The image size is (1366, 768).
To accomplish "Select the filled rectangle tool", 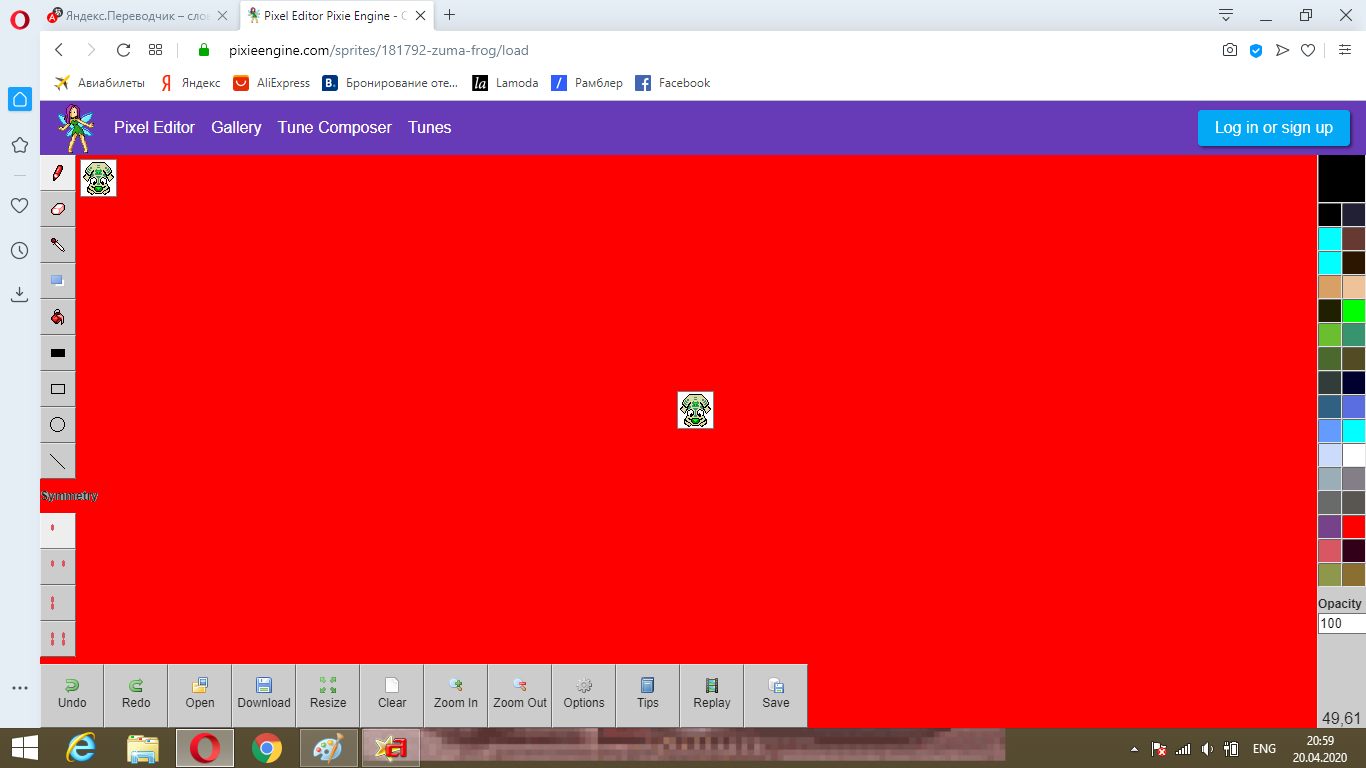I will [x=58, y=353].
